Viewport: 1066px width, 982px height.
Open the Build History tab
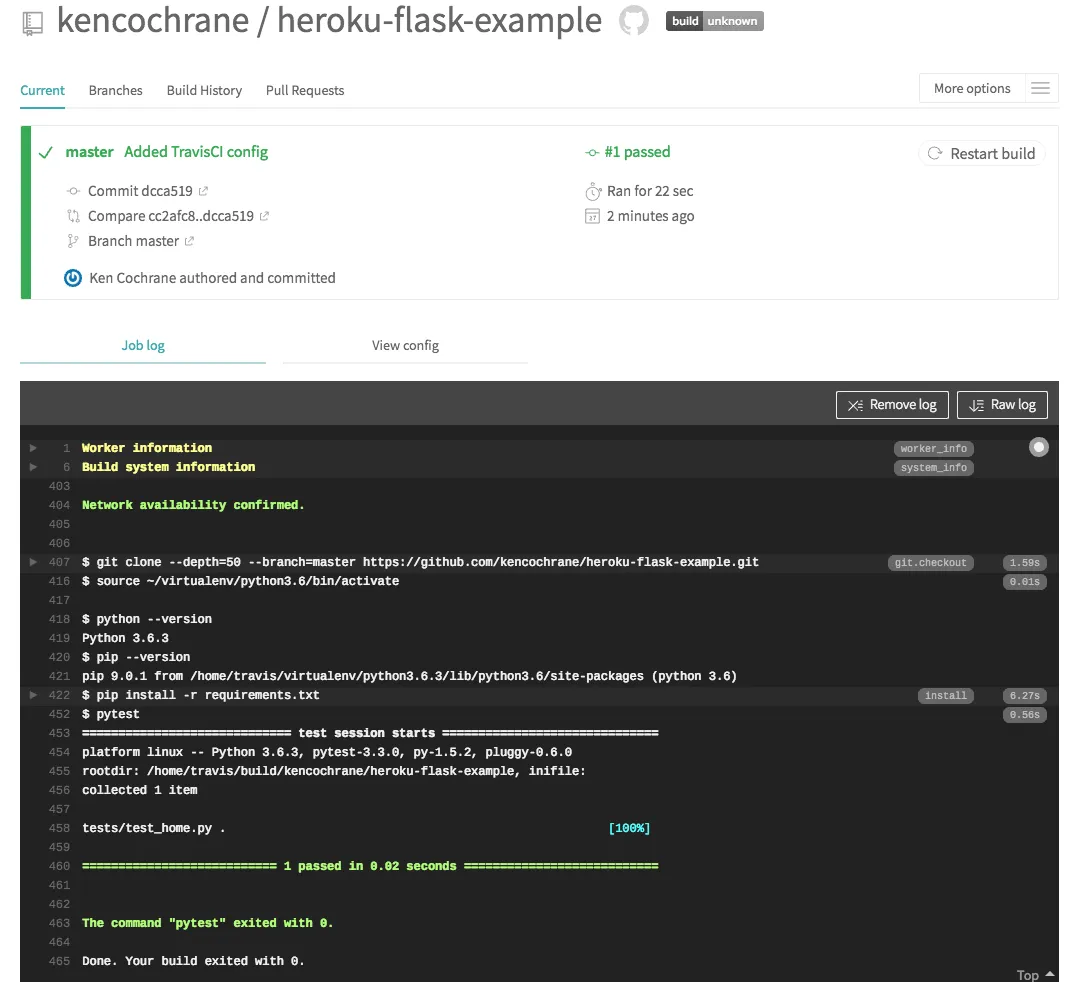coord(204,90)
